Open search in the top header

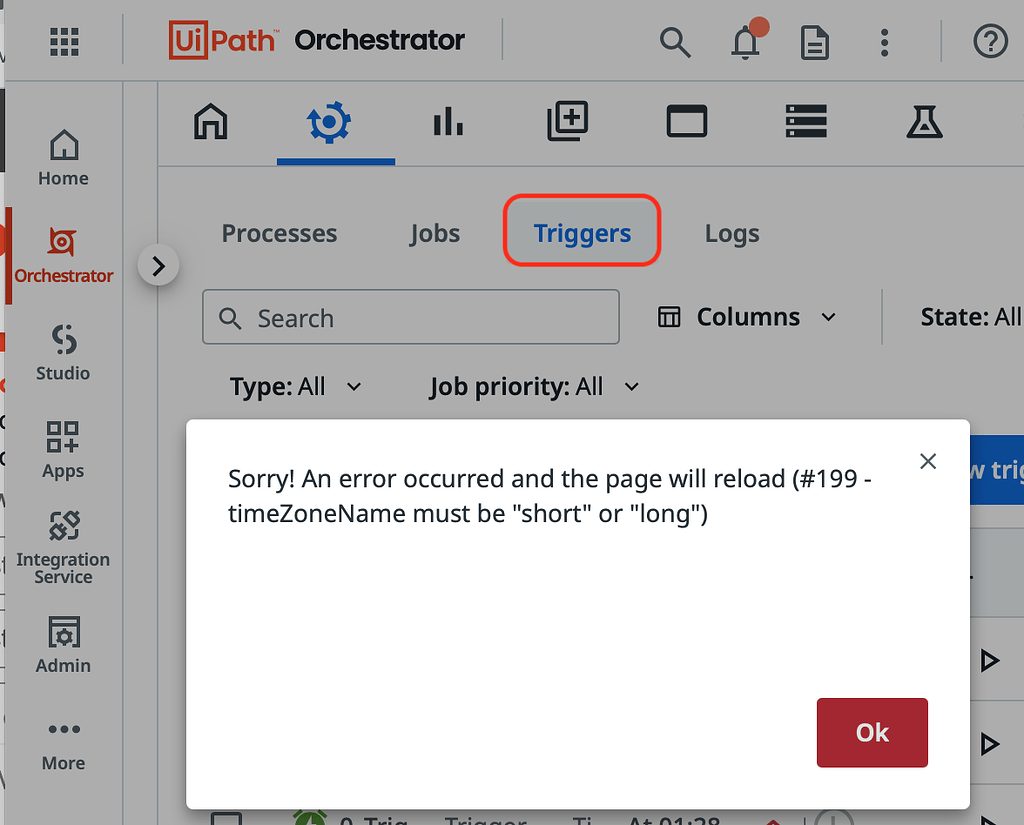coord(675,42)
